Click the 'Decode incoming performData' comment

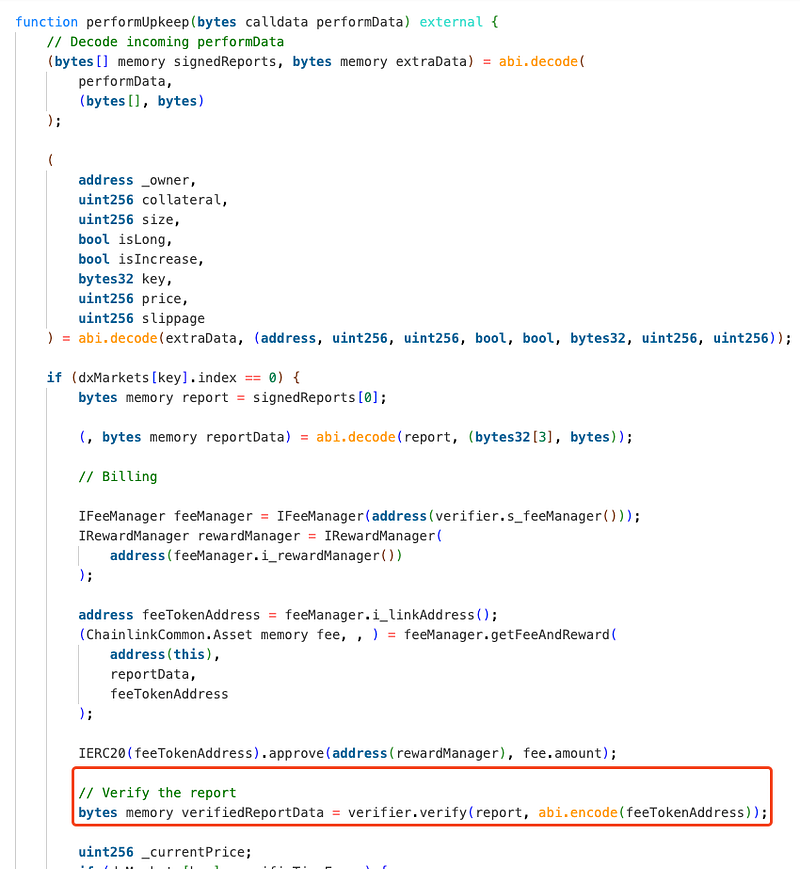coord(165,42)
